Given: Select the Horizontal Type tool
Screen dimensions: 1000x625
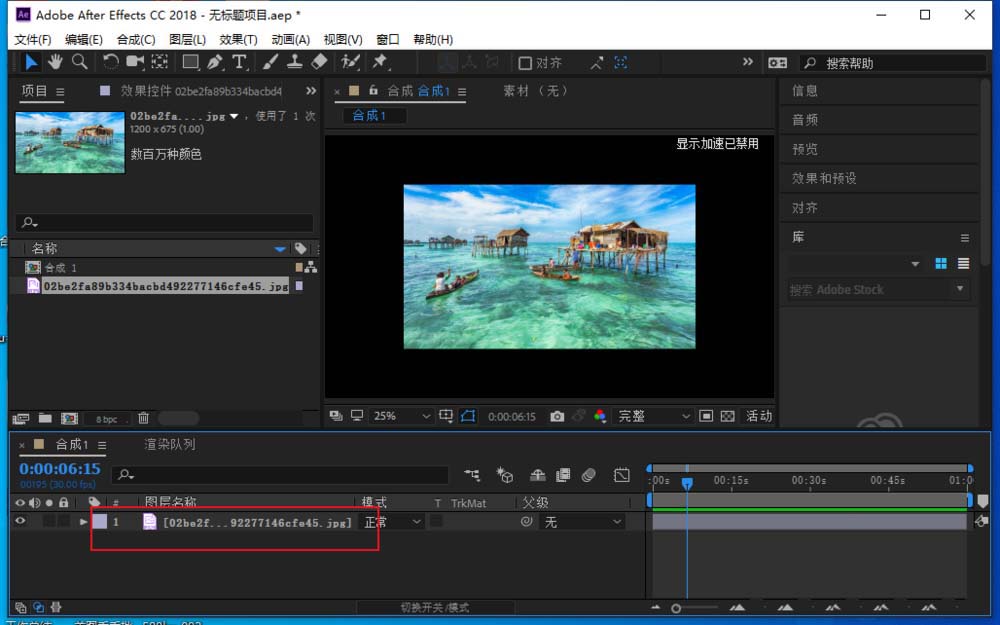Looking at the screenshot, I should pos(240,62).
